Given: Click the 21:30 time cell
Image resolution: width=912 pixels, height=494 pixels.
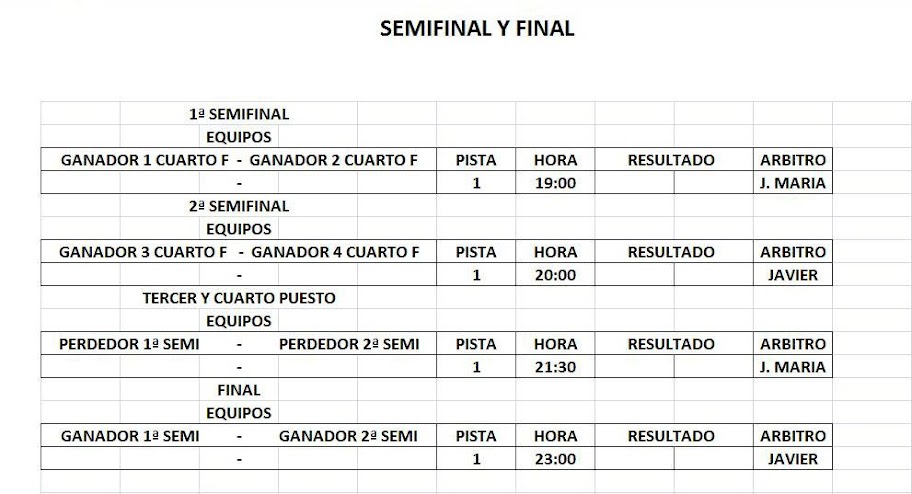Looking at the screenshot, I should tap(555, 367).
